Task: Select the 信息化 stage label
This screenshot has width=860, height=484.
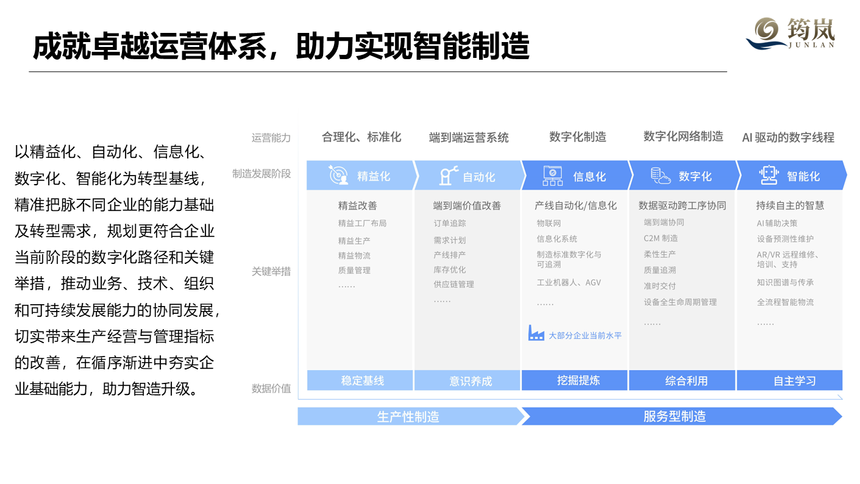Action: (589, 177)
